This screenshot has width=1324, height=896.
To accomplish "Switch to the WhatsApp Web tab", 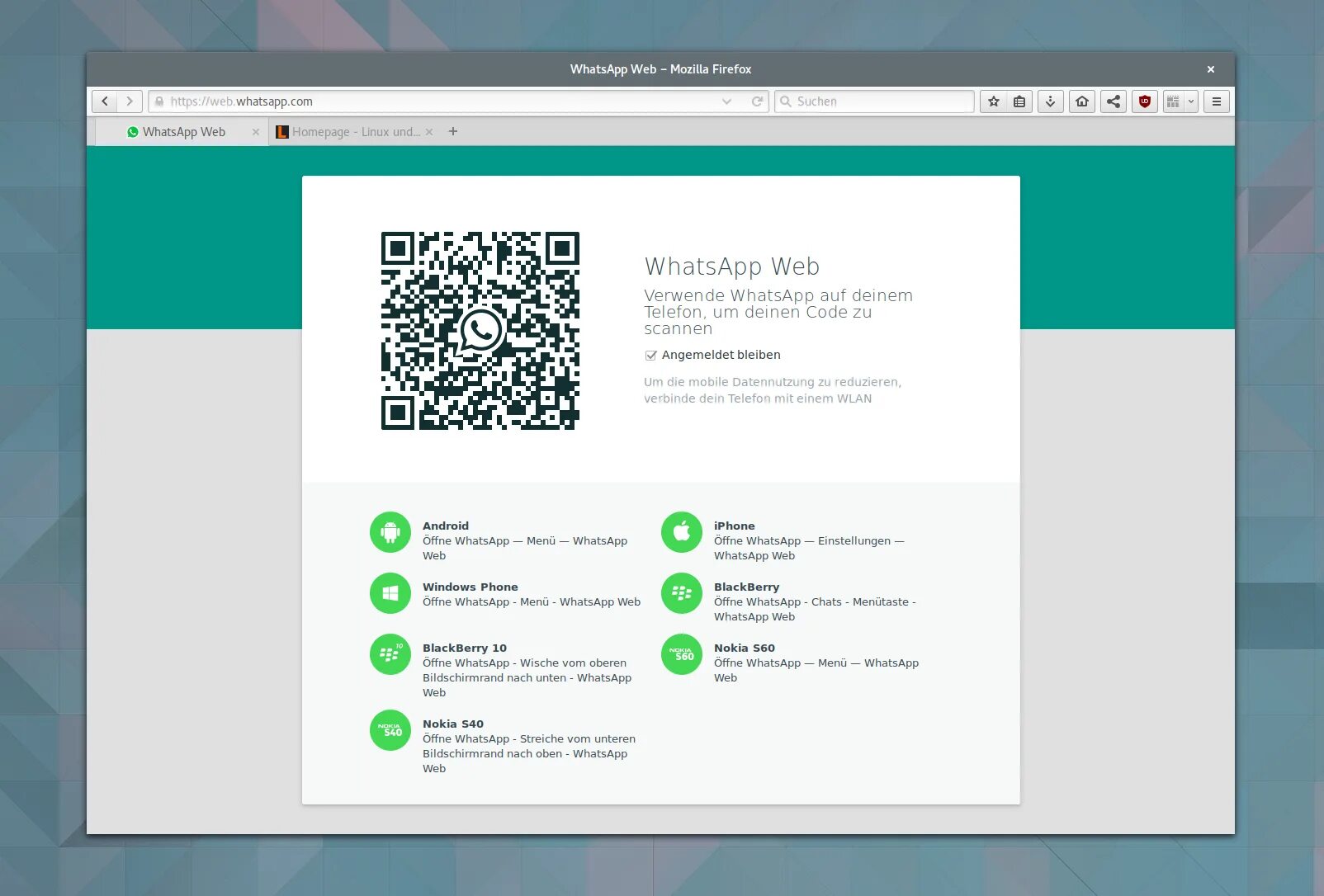I will pos(182,132).
